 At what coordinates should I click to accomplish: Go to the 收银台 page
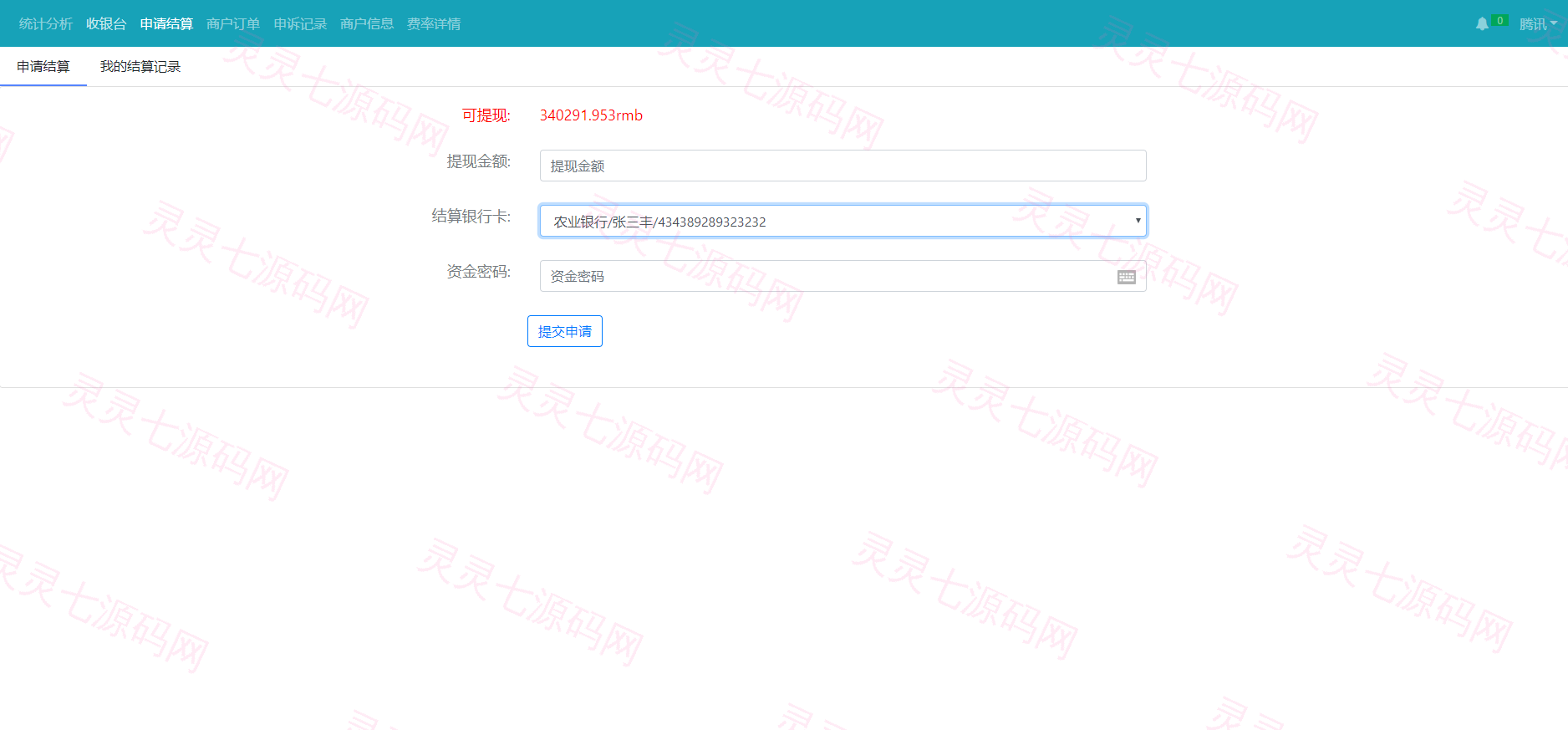(x=106, y=23)
